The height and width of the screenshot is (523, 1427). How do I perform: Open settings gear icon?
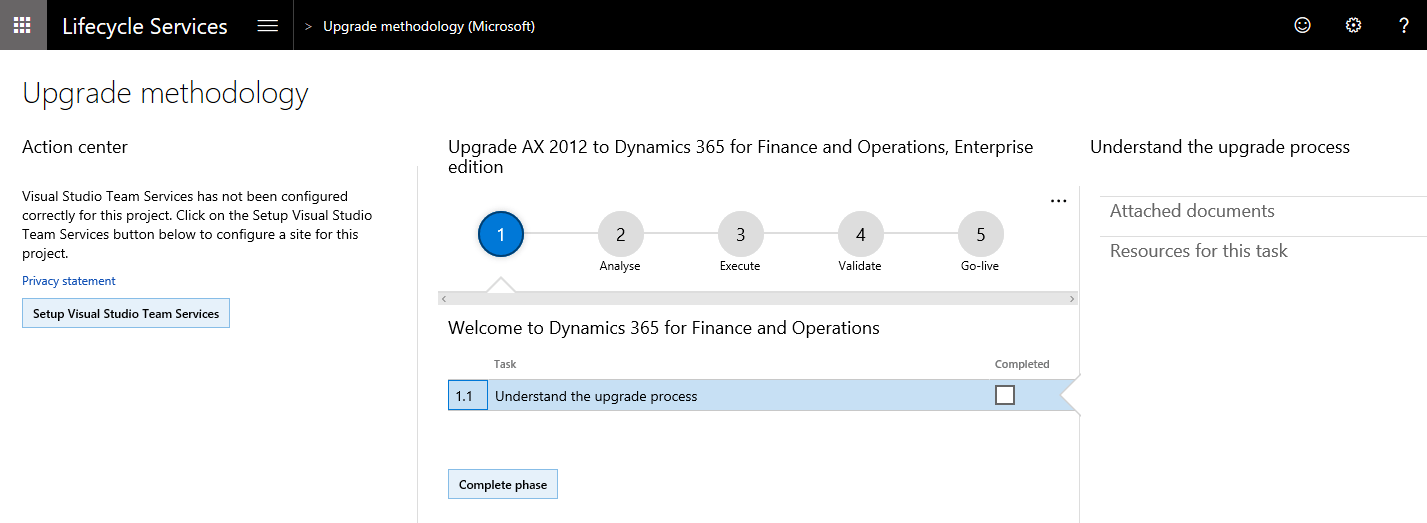pos(1353,26)
